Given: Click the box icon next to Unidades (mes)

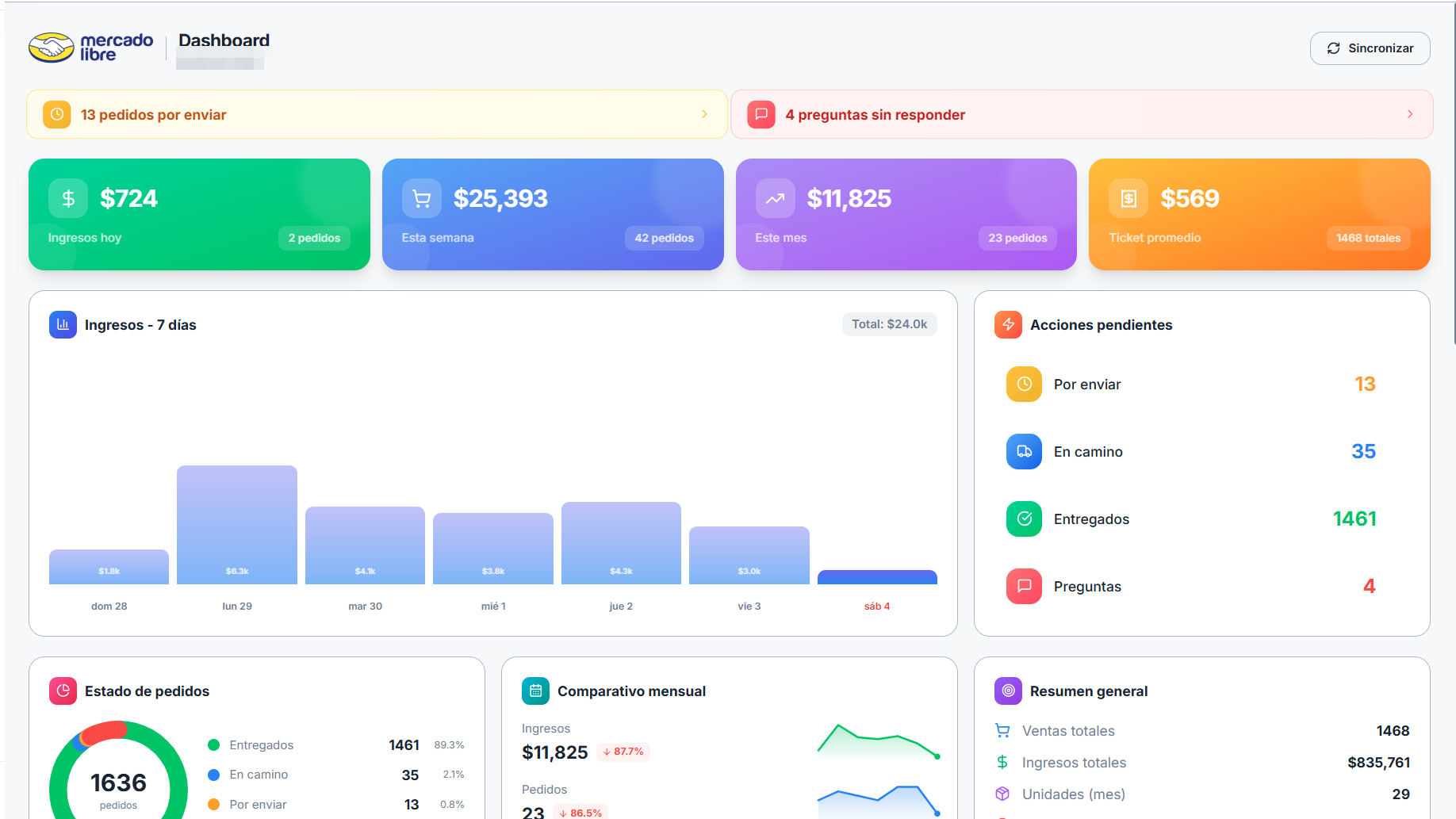Looking at the screenshot, I should click(1002, 794).
